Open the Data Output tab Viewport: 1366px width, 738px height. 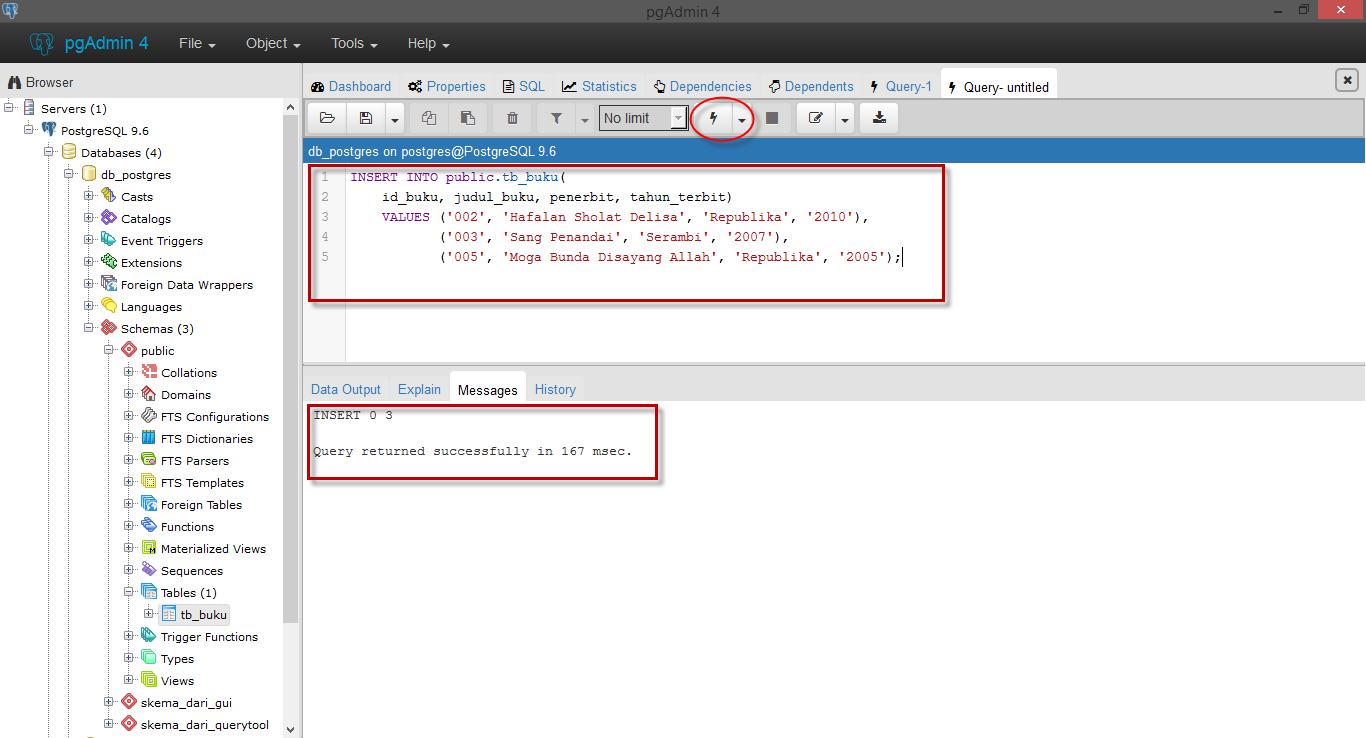[x=346, y=389]
